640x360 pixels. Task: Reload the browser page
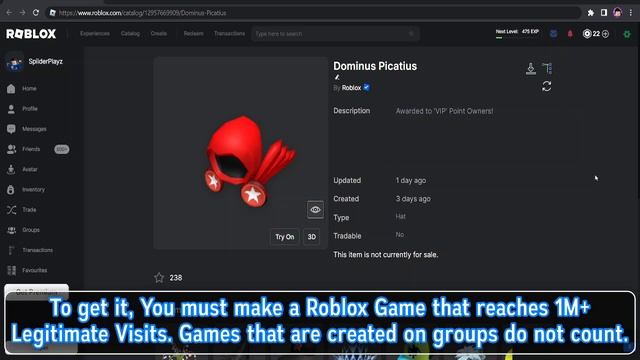[36, 13]
